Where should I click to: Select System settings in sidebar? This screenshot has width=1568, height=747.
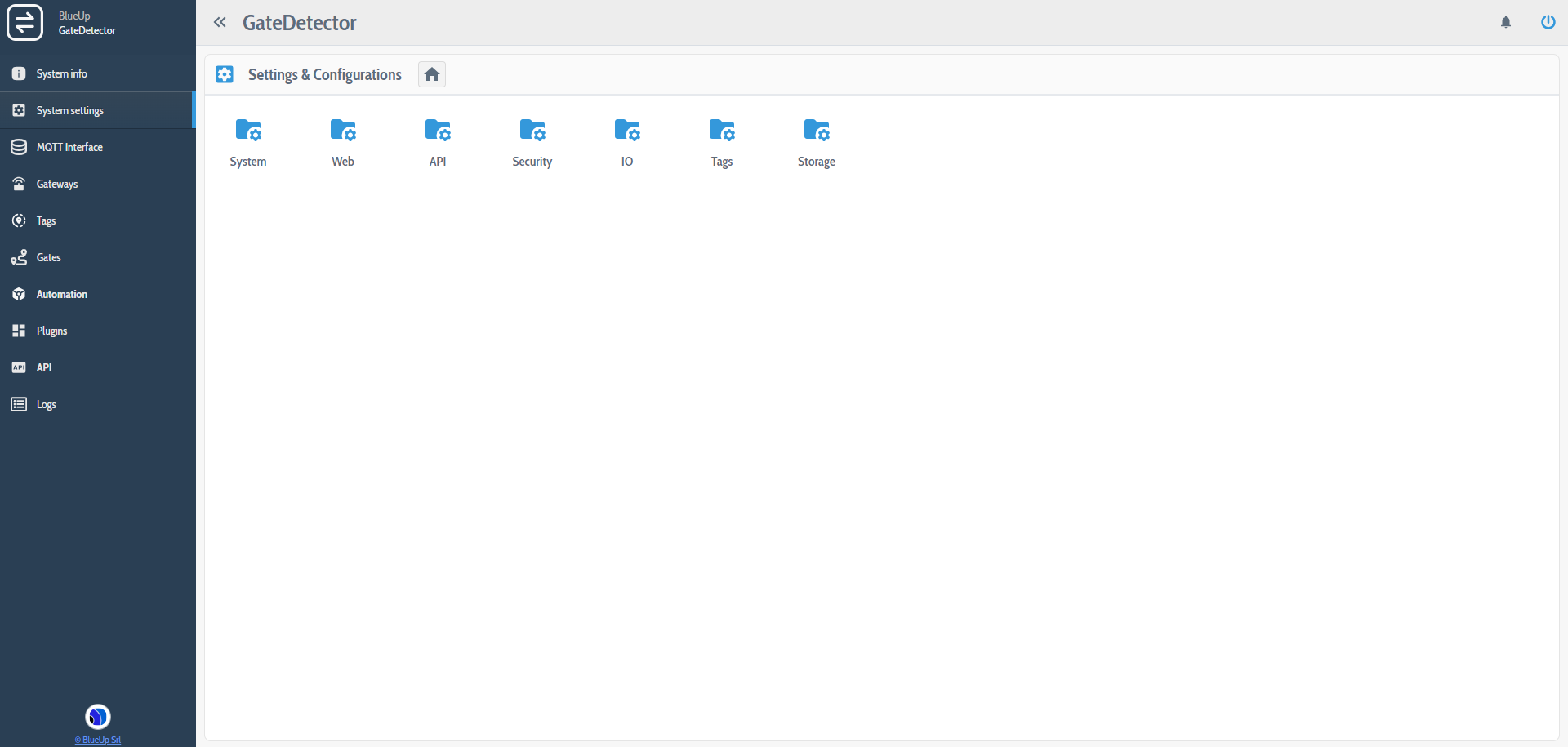pos(69,110)
